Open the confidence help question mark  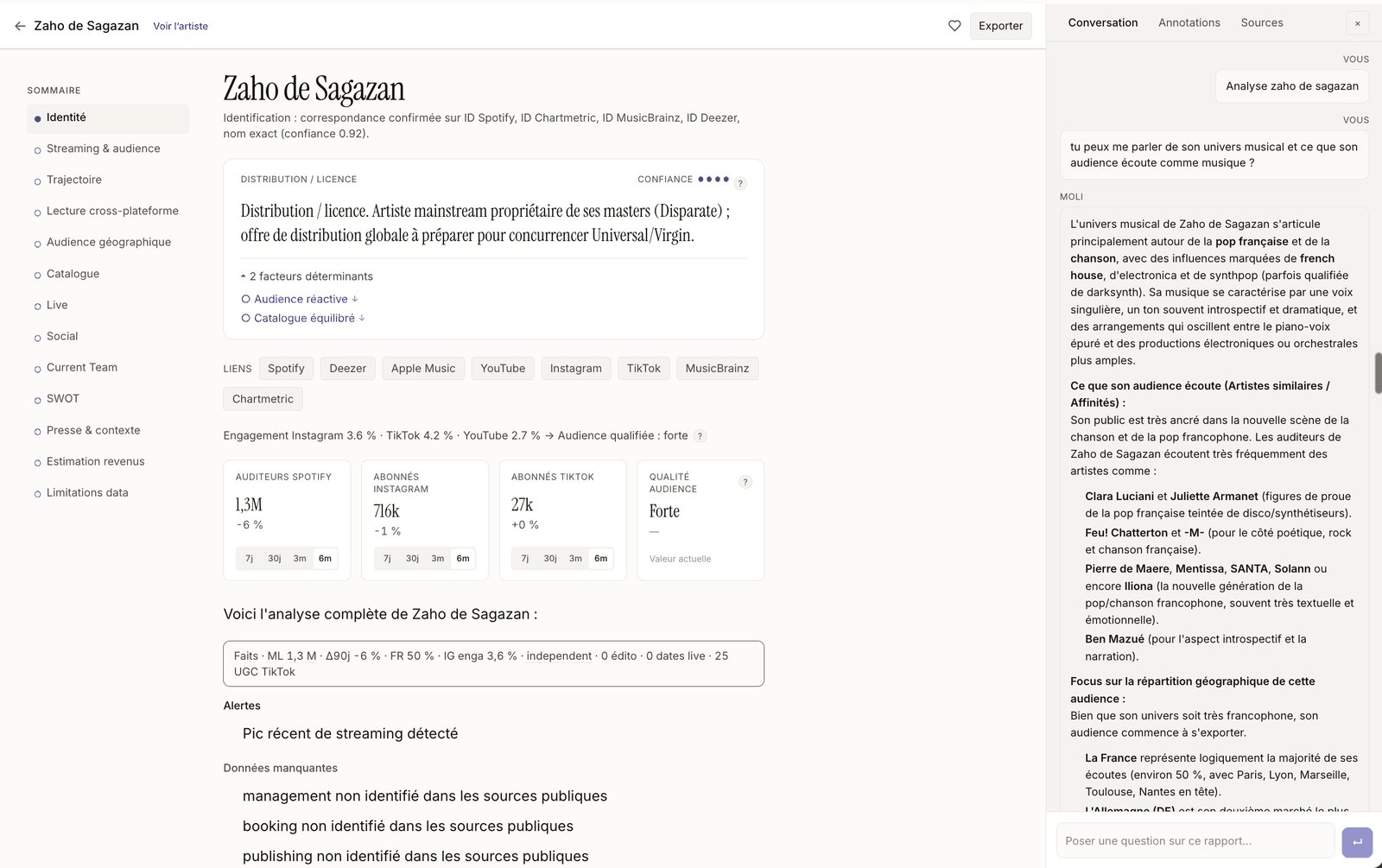click(x=740, y=183)
